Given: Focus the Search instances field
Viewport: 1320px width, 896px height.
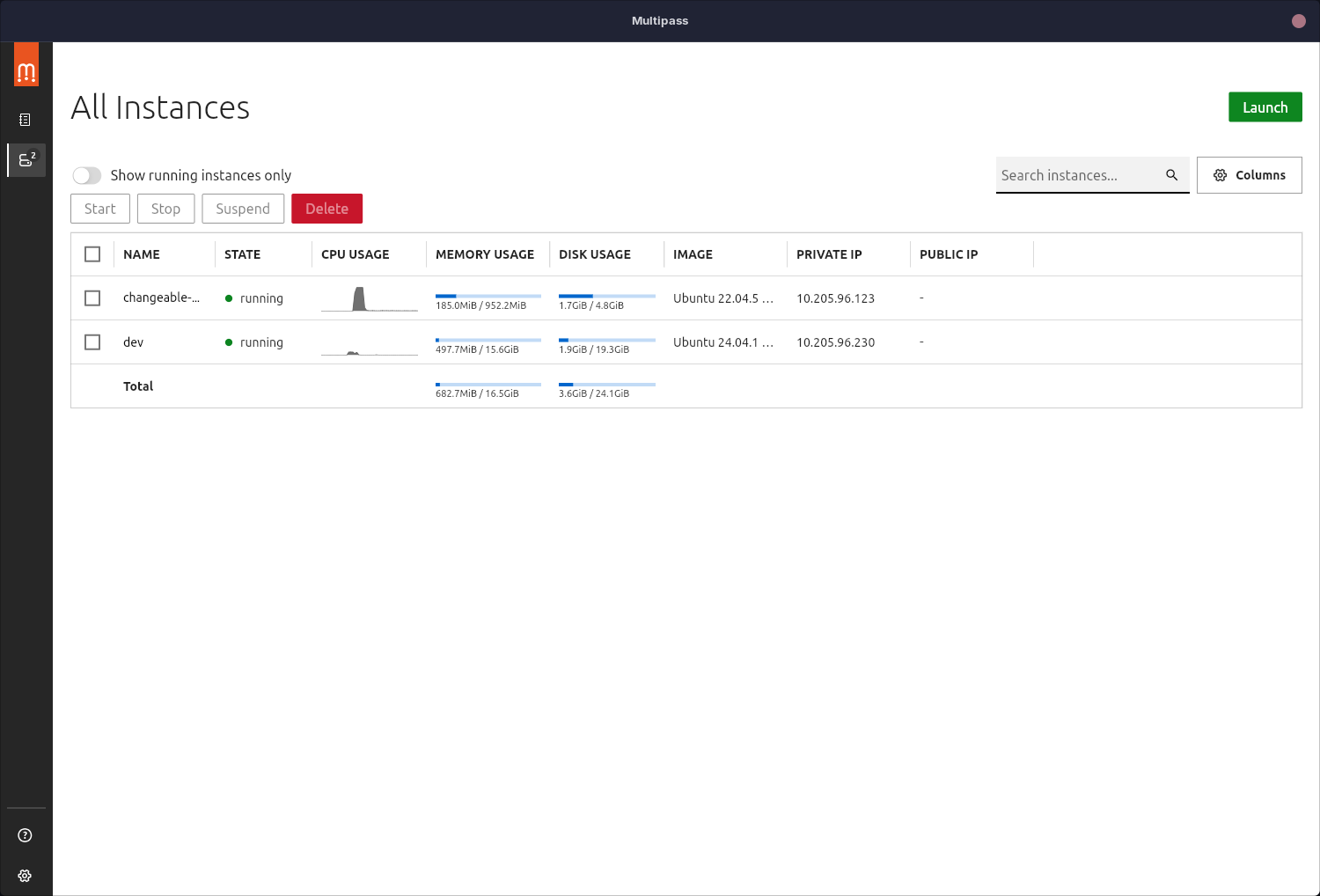Looking at the screenshot, I should [x=1078, y=175].
